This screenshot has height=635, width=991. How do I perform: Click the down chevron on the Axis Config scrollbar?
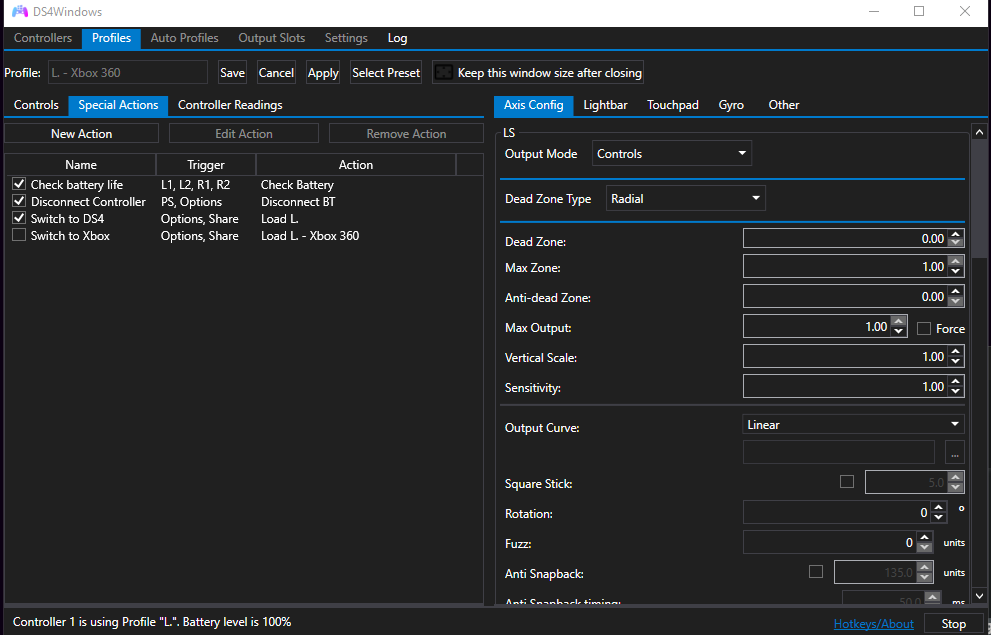(979, 596)
